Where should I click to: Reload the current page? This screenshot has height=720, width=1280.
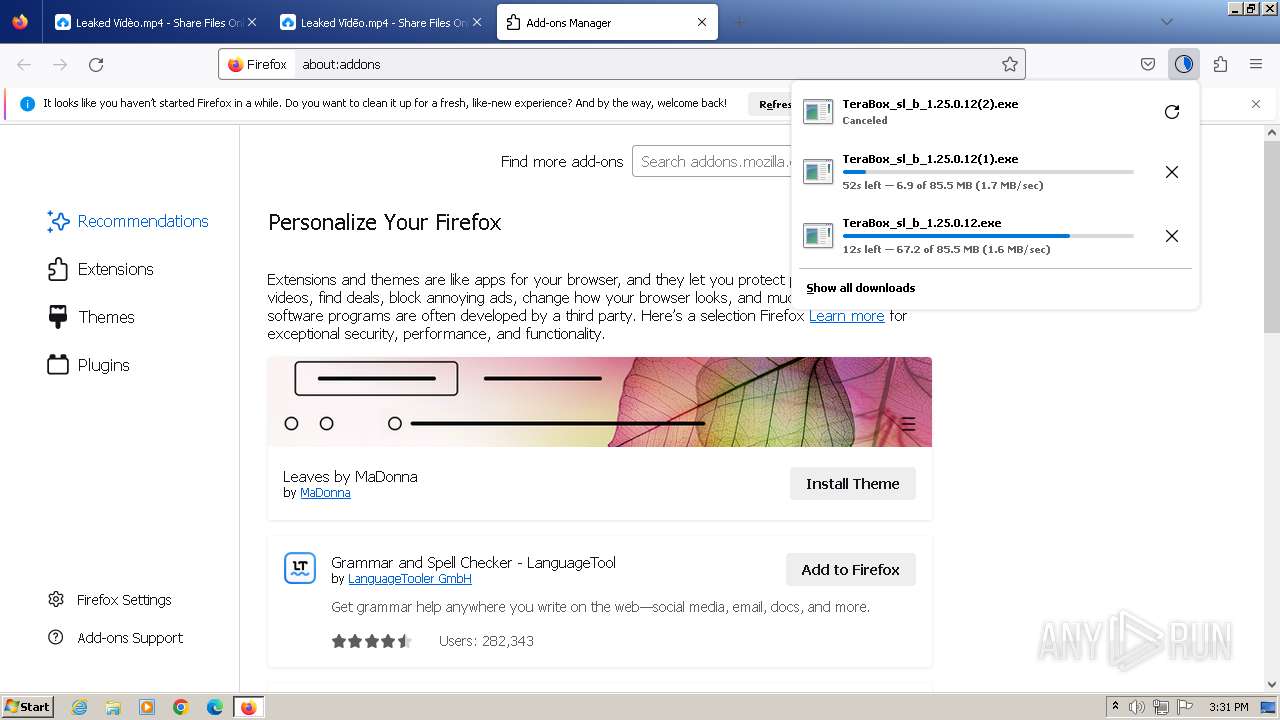click(x=96, y=64)
